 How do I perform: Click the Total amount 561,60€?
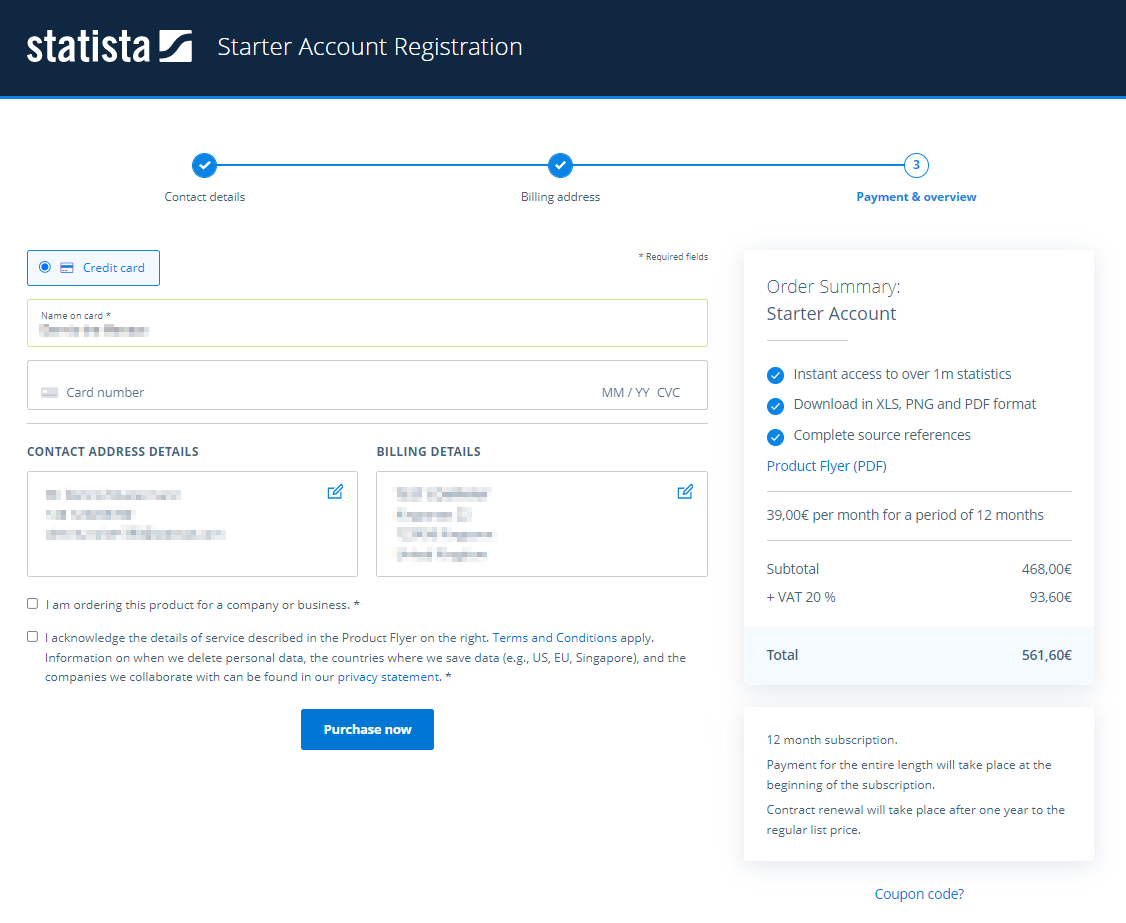click(1046, 655)
